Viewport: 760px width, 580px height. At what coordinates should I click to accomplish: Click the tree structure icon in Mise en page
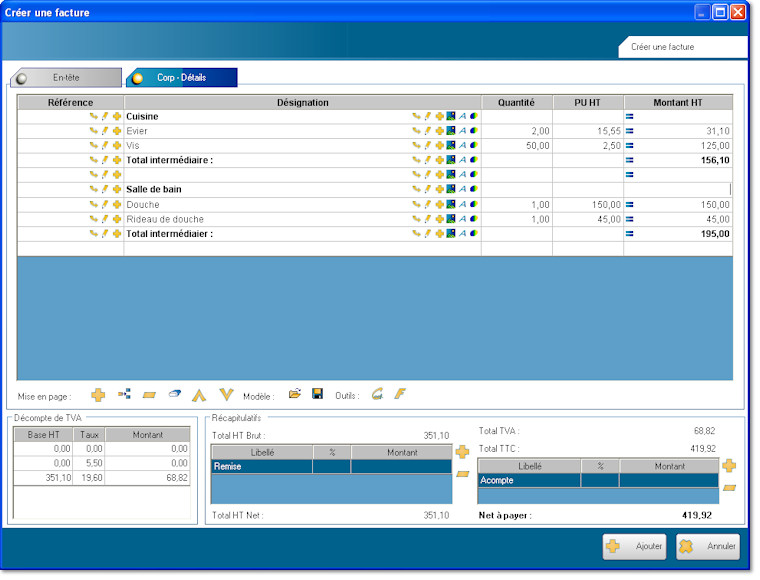point(124,395)
